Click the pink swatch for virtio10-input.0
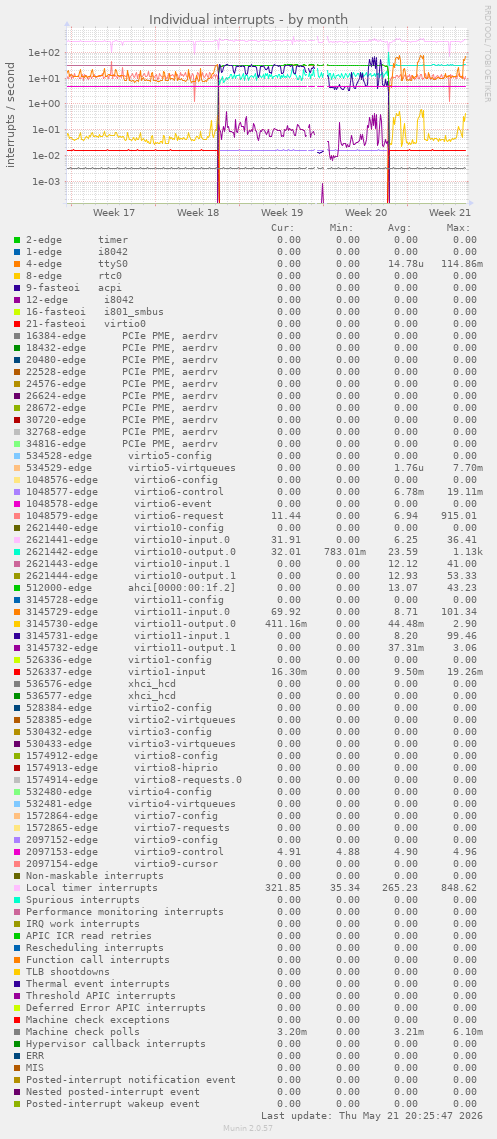Viewport: 497px width, 1139px height. coord(17,540)
